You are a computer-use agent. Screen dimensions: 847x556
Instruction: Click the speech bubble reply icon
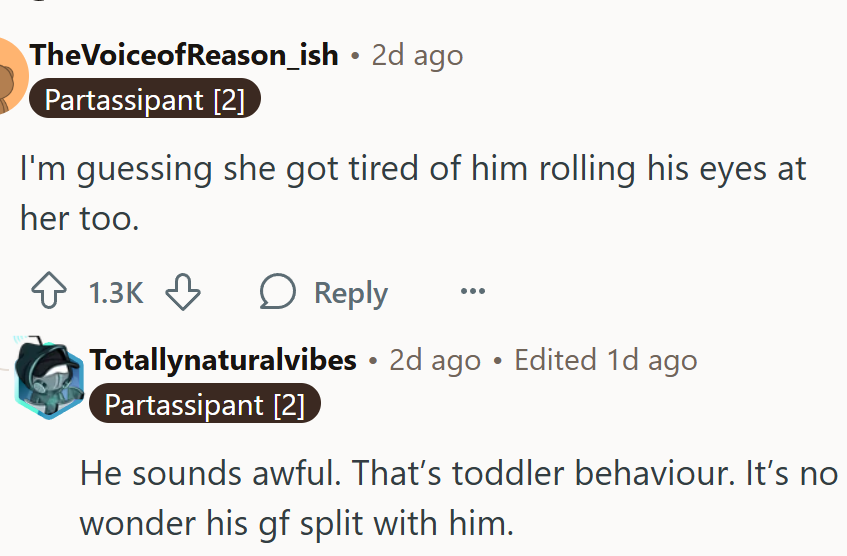click(277, 293)
